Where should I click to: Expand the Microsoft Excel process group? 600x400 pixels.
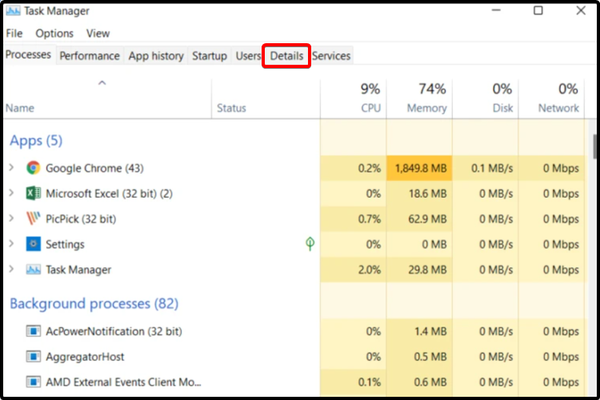pos(11,193)
